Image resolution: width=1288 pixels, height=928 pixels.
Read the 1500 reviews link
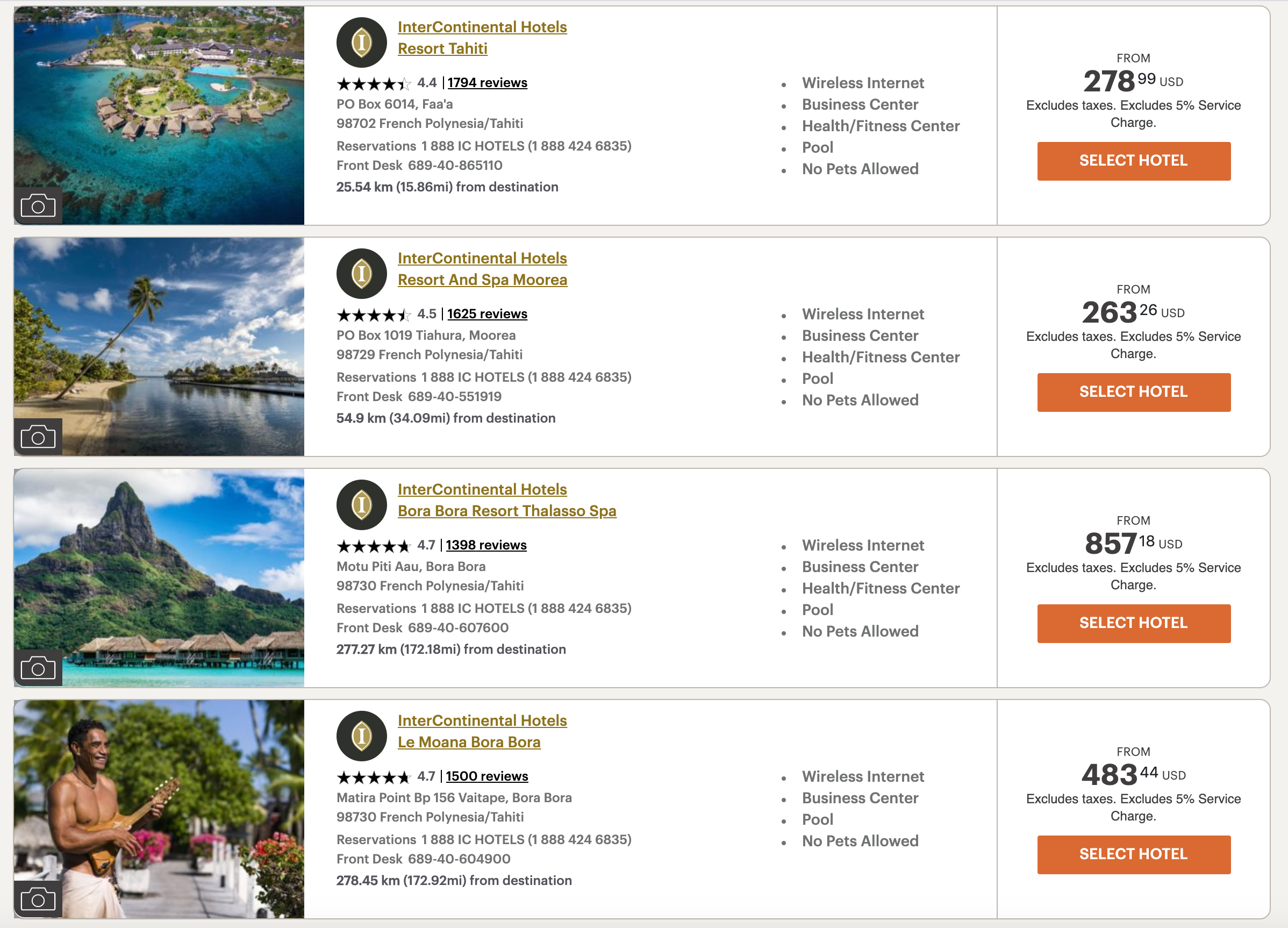pyautogui.click(x=486, y=776)
